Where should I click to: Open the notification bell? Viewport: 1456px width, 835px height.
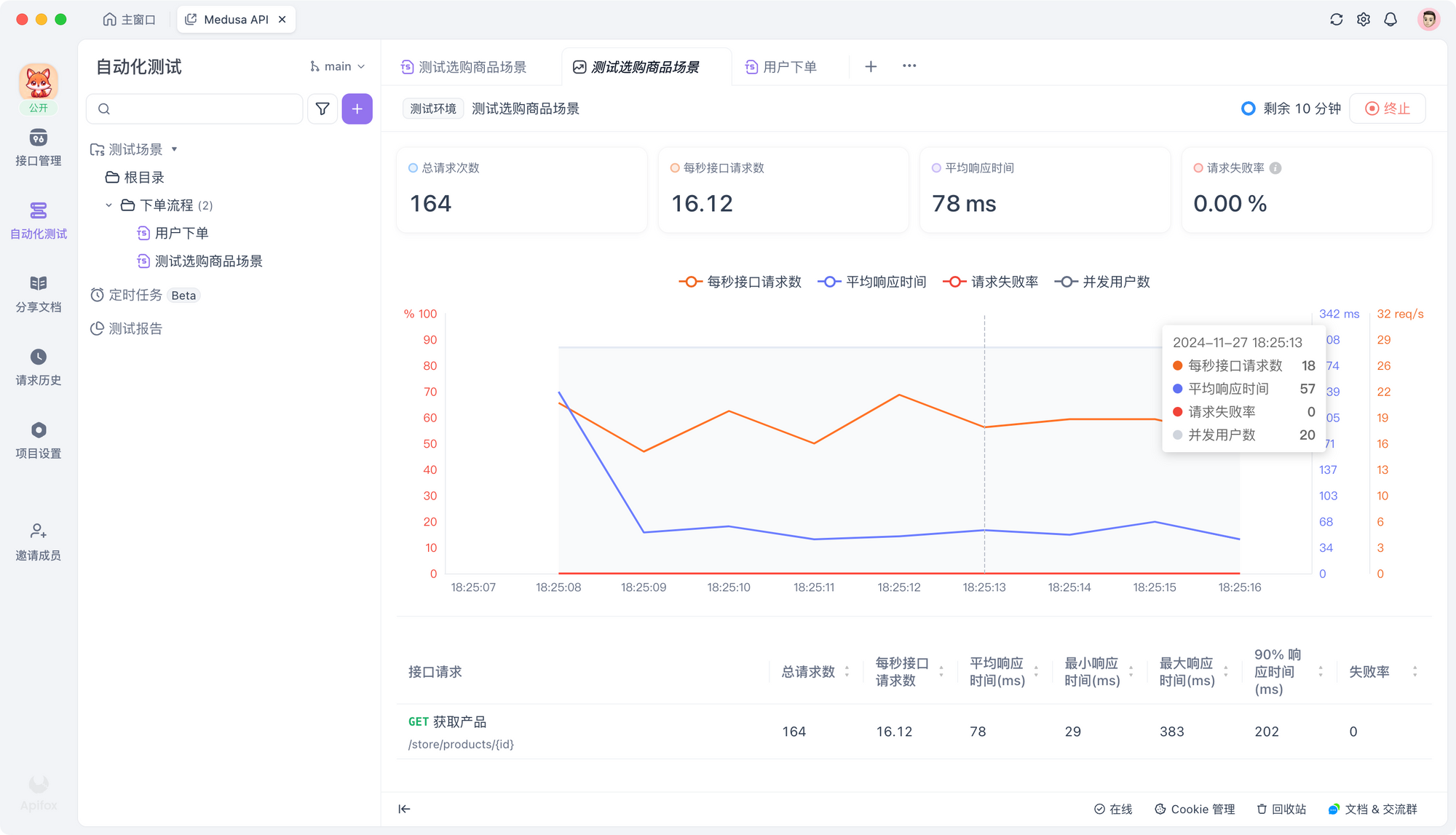[x=1390, y=20]
